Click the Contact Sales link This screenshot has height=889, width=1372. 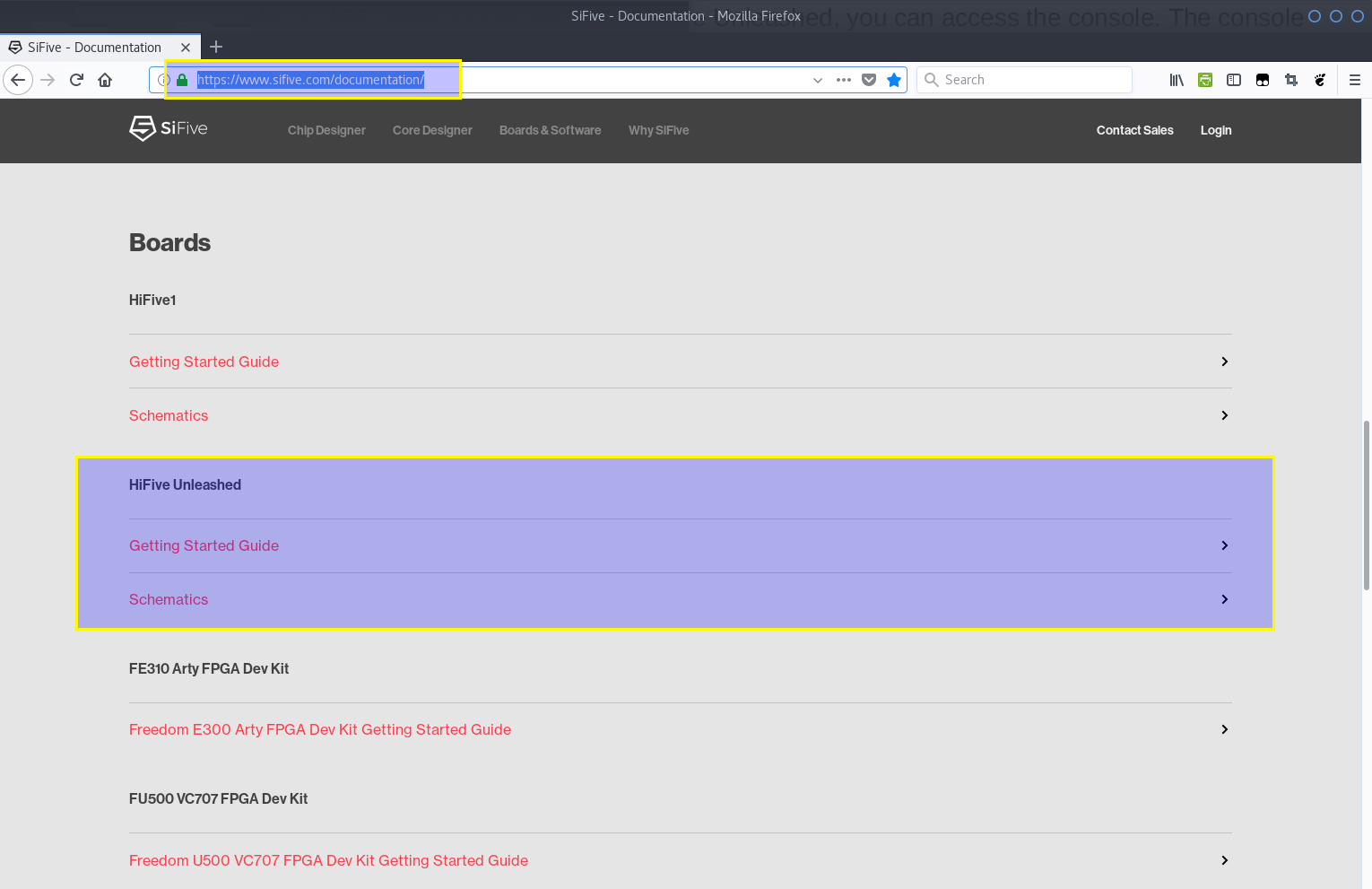1135,130
